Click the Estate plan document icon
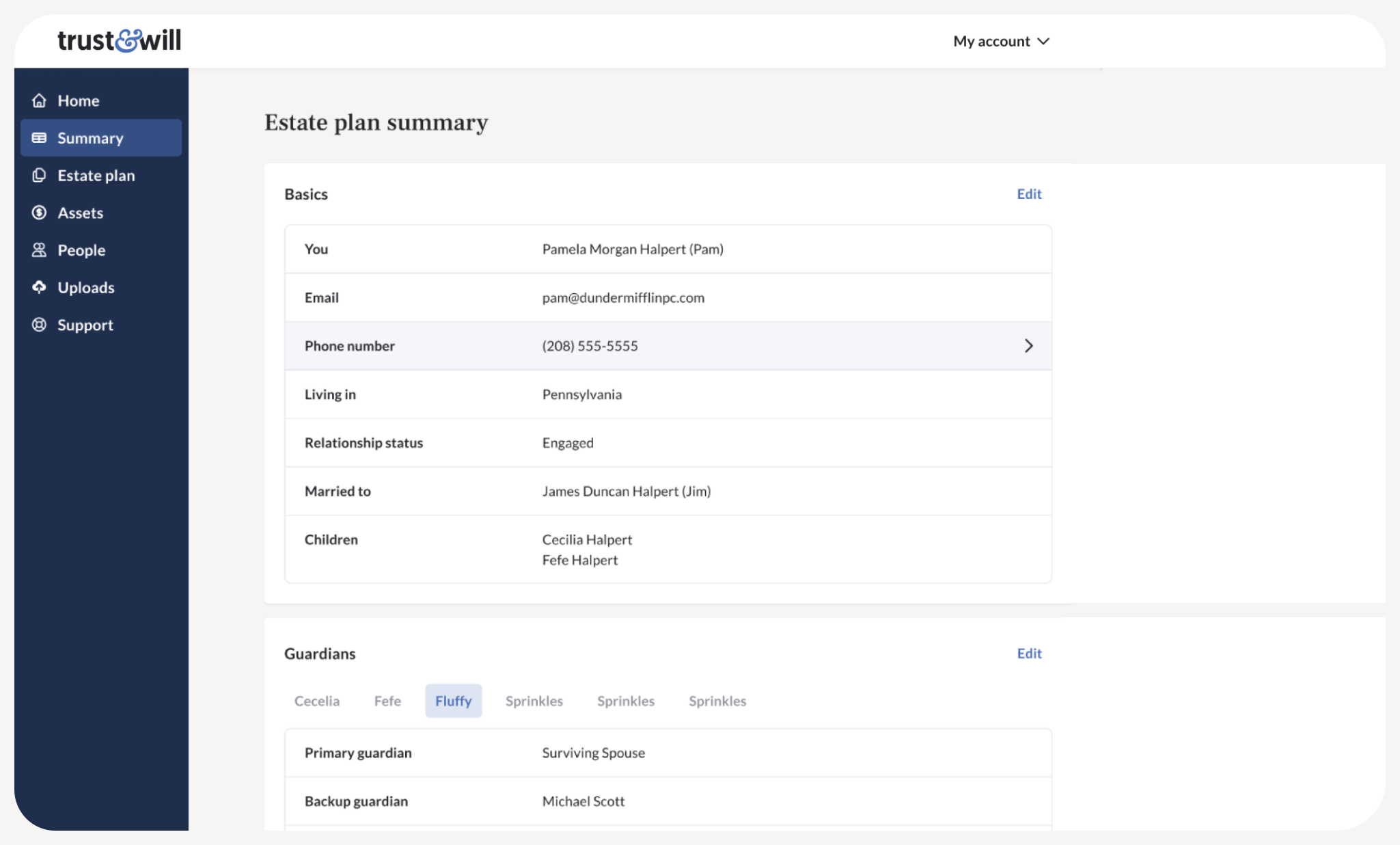The image size is (1400, 845). pos(40,176)
